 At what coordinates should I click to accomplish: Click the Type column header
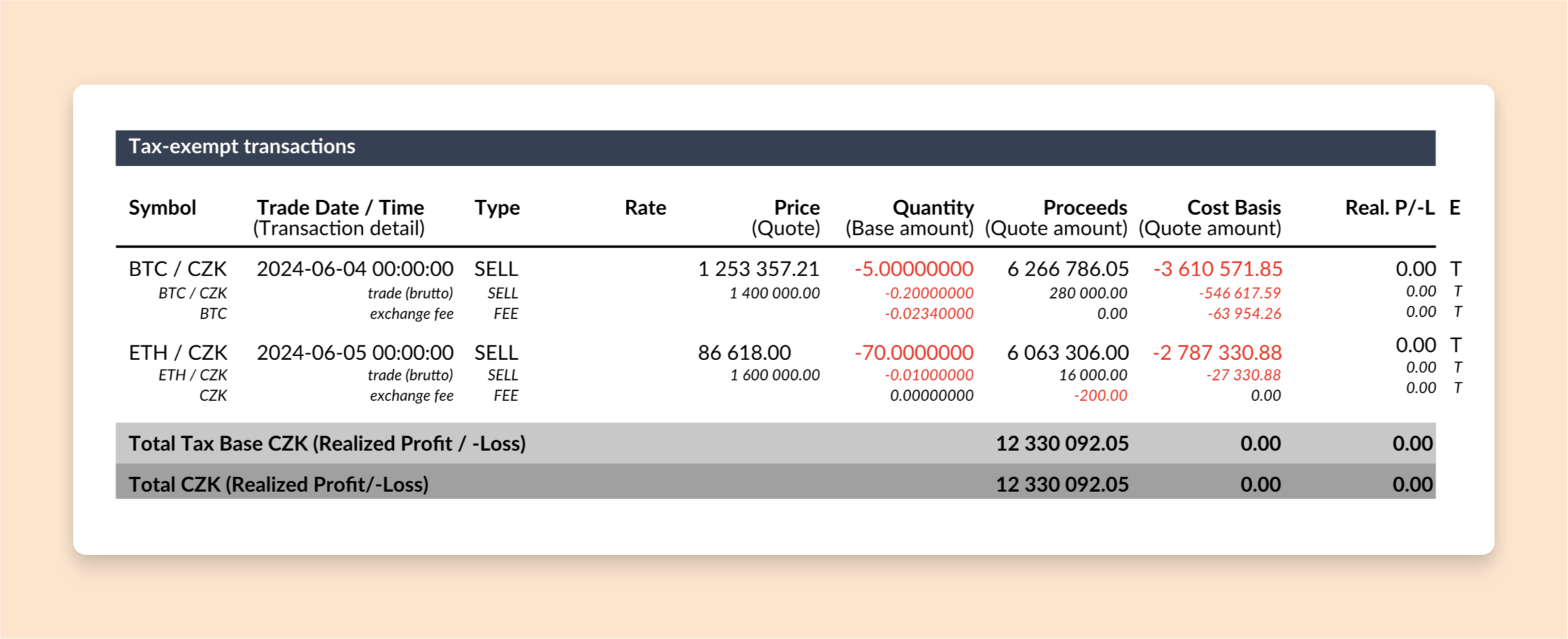(x=496, y=209)
